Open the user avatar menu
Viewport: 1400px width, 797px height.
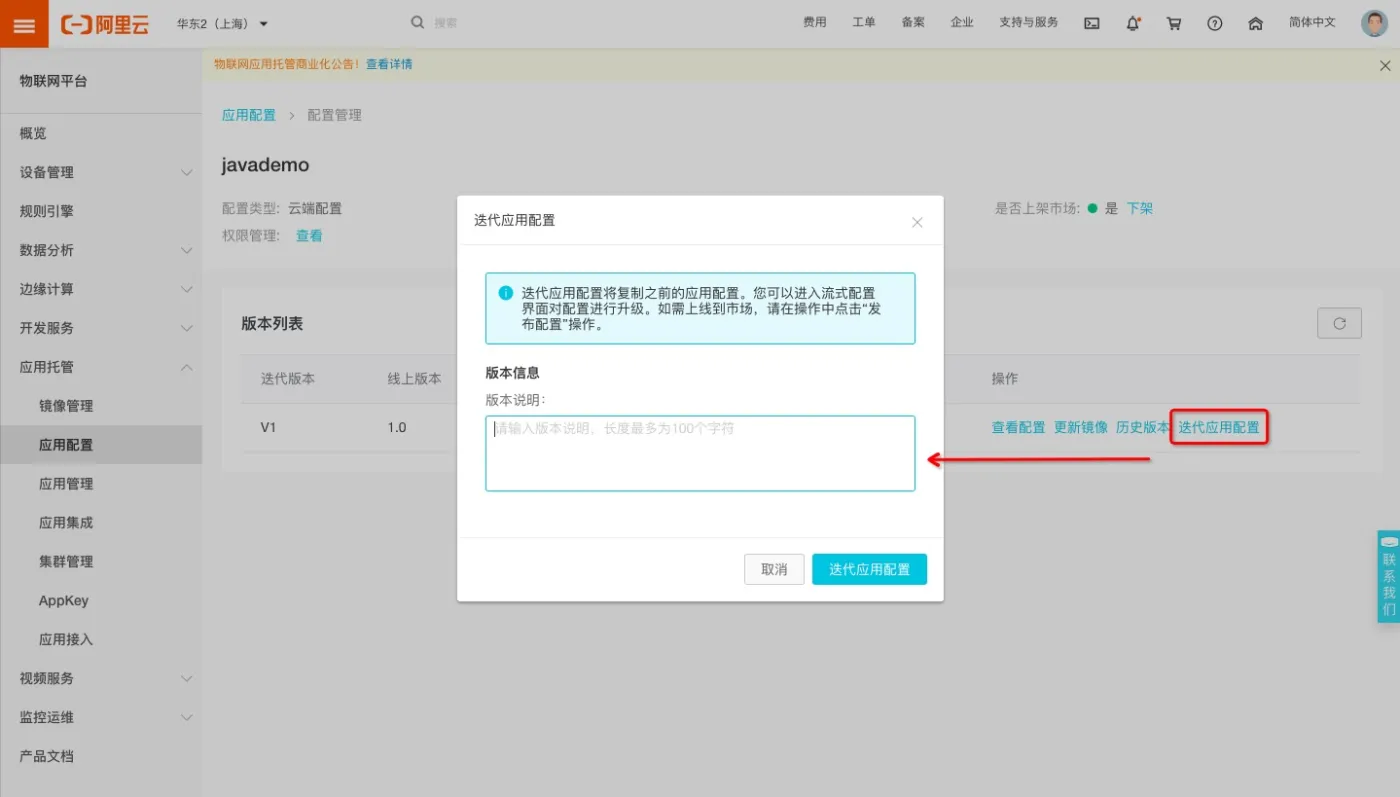point(1374,23)
